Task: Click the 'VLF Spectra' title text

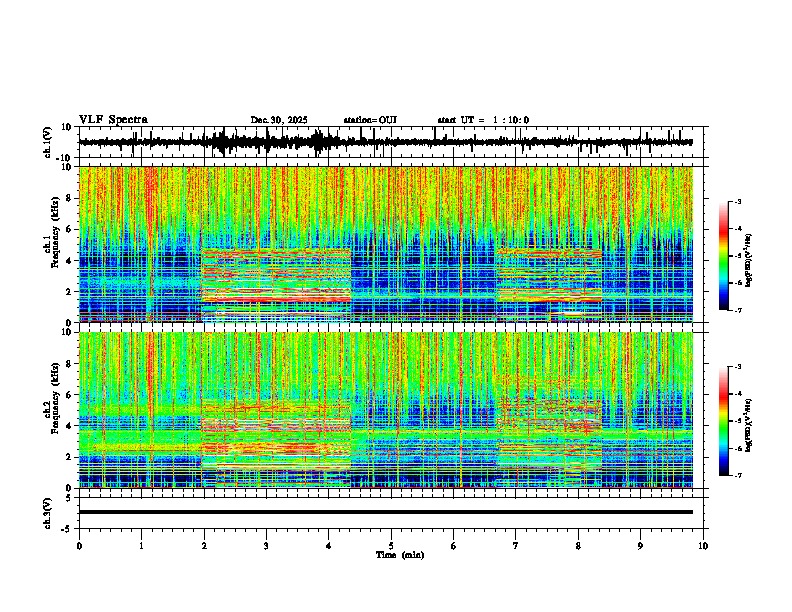Action: coord(113,120)
